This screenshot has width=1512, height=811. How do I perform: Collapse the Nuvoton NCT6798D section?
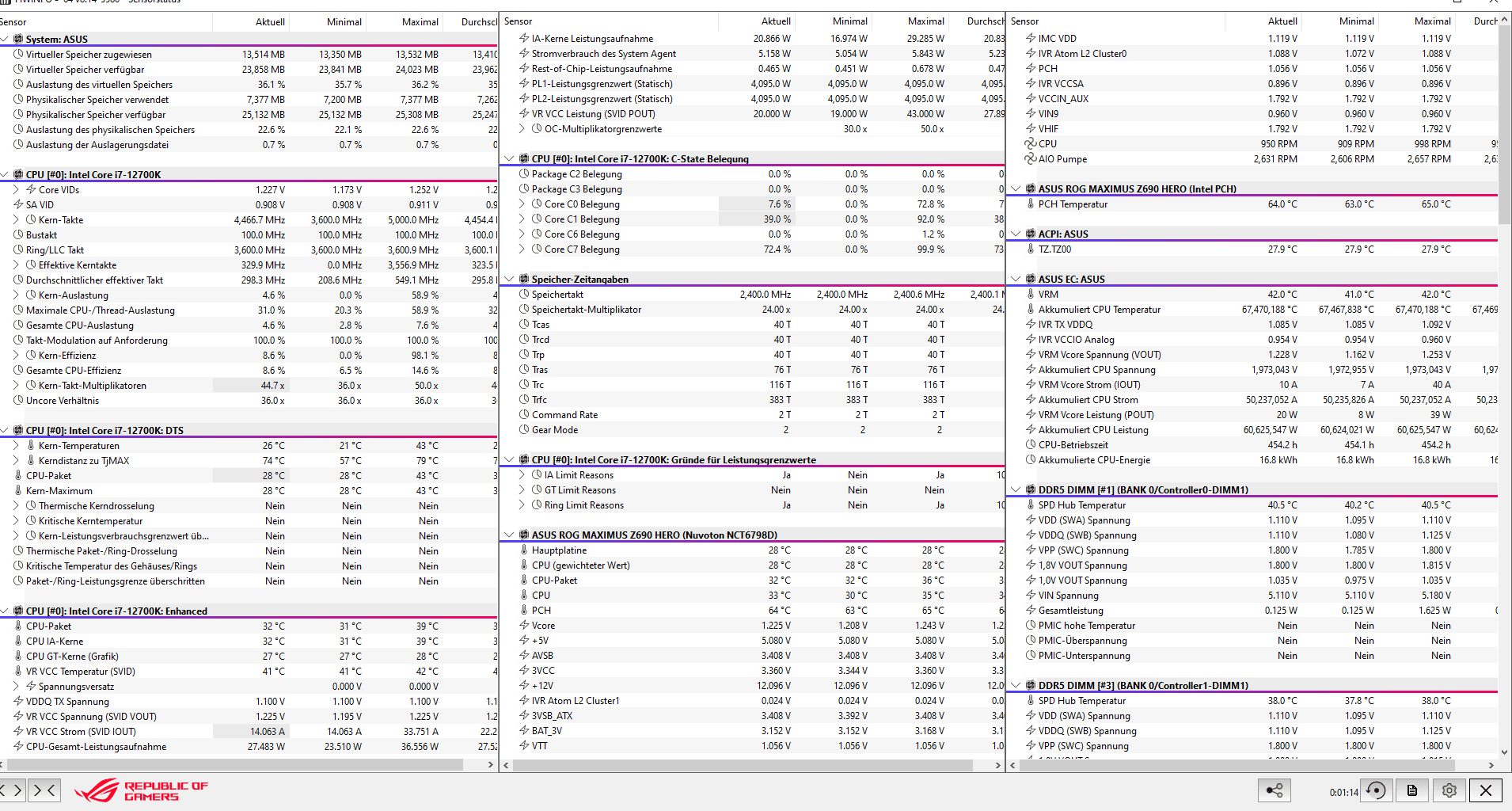tap(509, 535)
